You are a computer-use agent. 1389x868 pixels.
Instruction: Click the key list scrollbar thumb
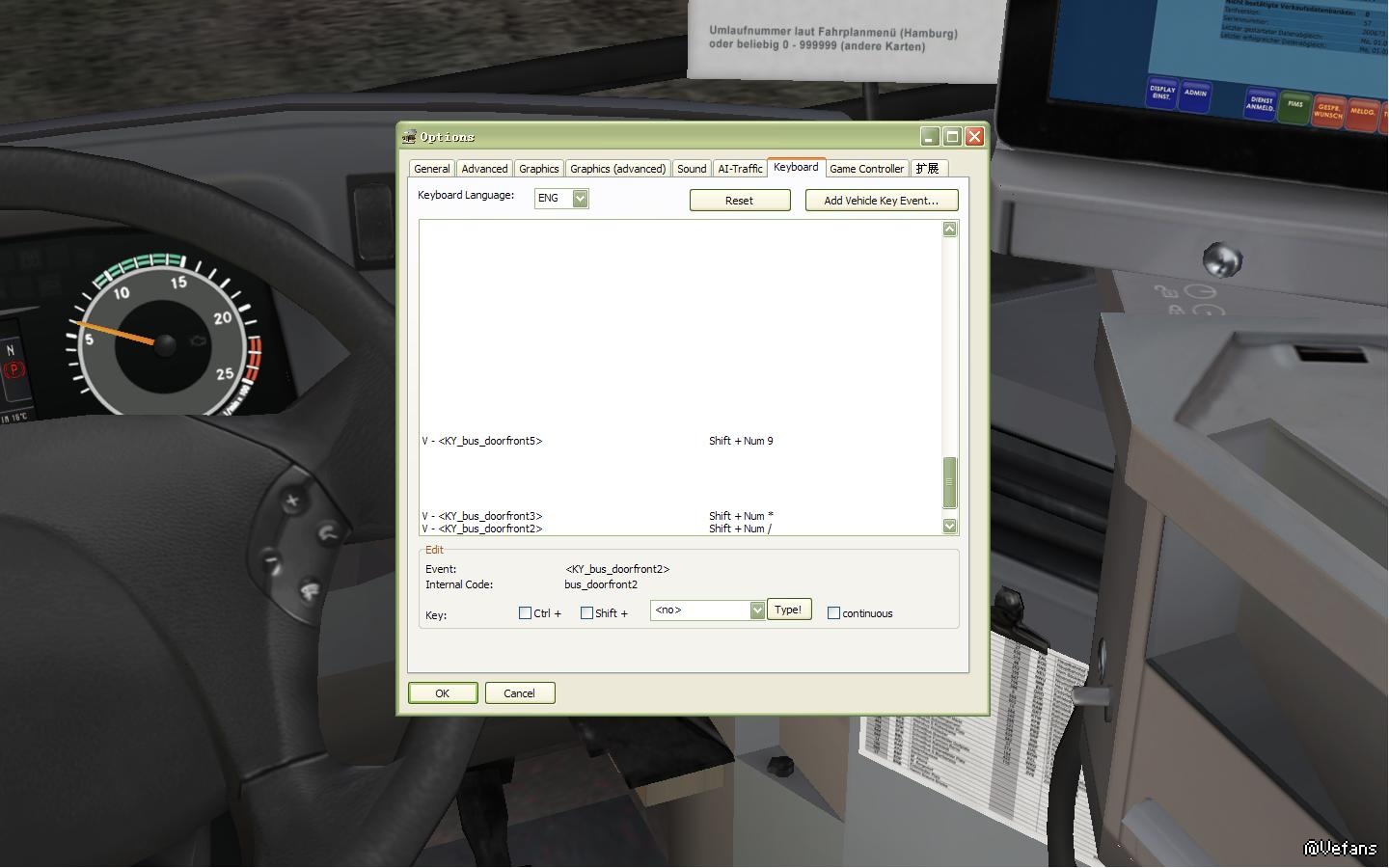pyautogui.click(x=949, y=482)
